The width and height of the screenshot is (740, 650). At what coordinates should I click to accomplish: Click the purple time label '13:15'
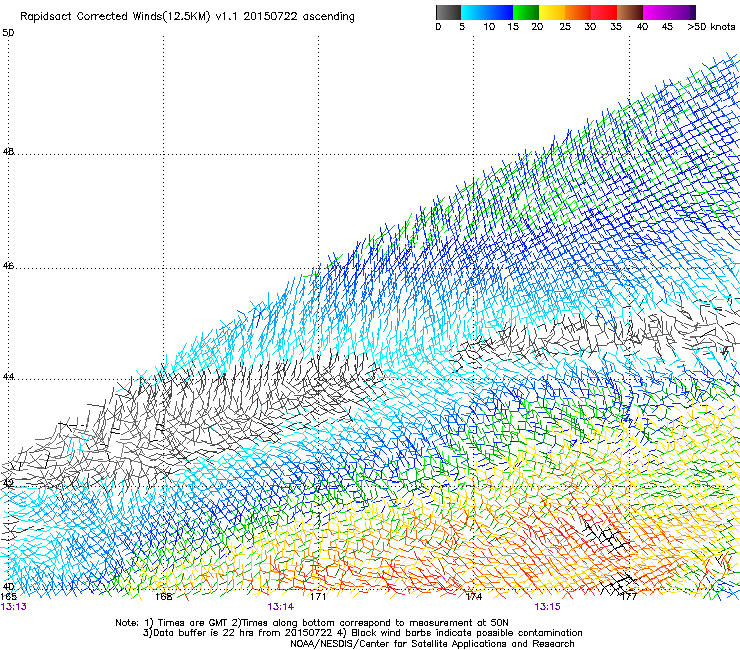pyautogui.click(x=547, y=607)
